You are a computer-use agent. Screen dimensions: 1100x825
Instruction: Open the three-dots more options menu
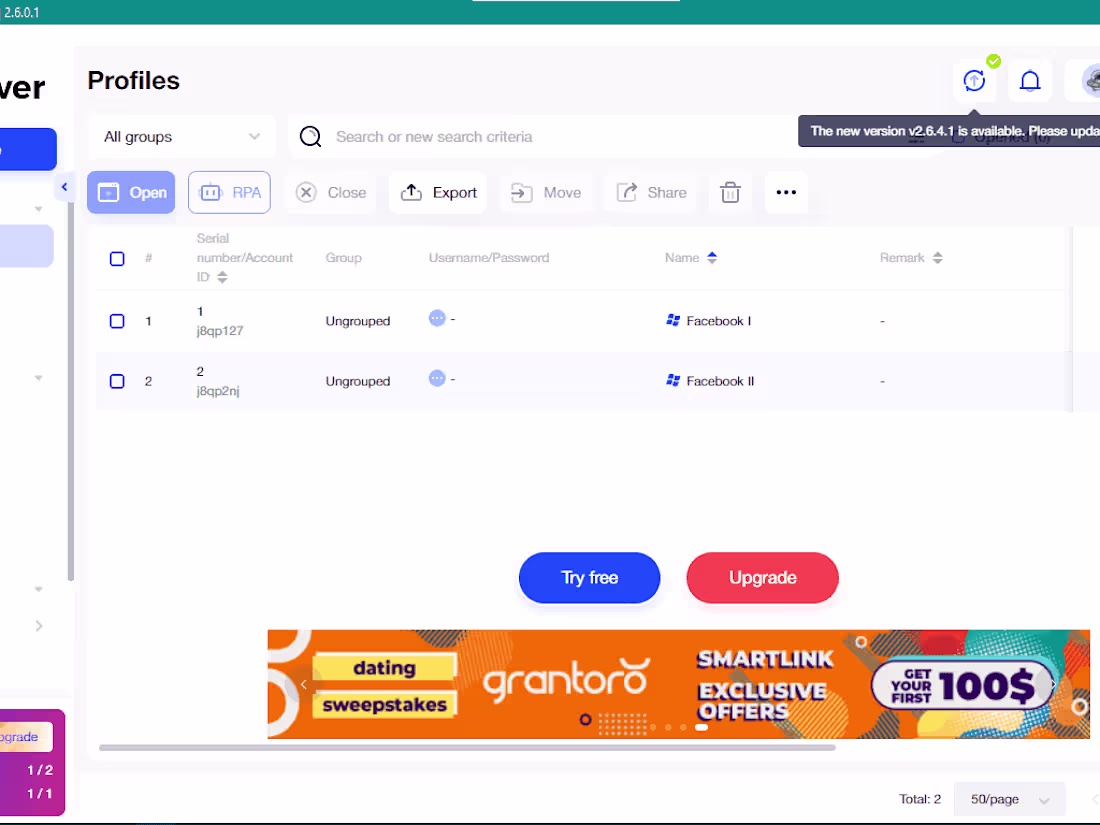[786, 192]
